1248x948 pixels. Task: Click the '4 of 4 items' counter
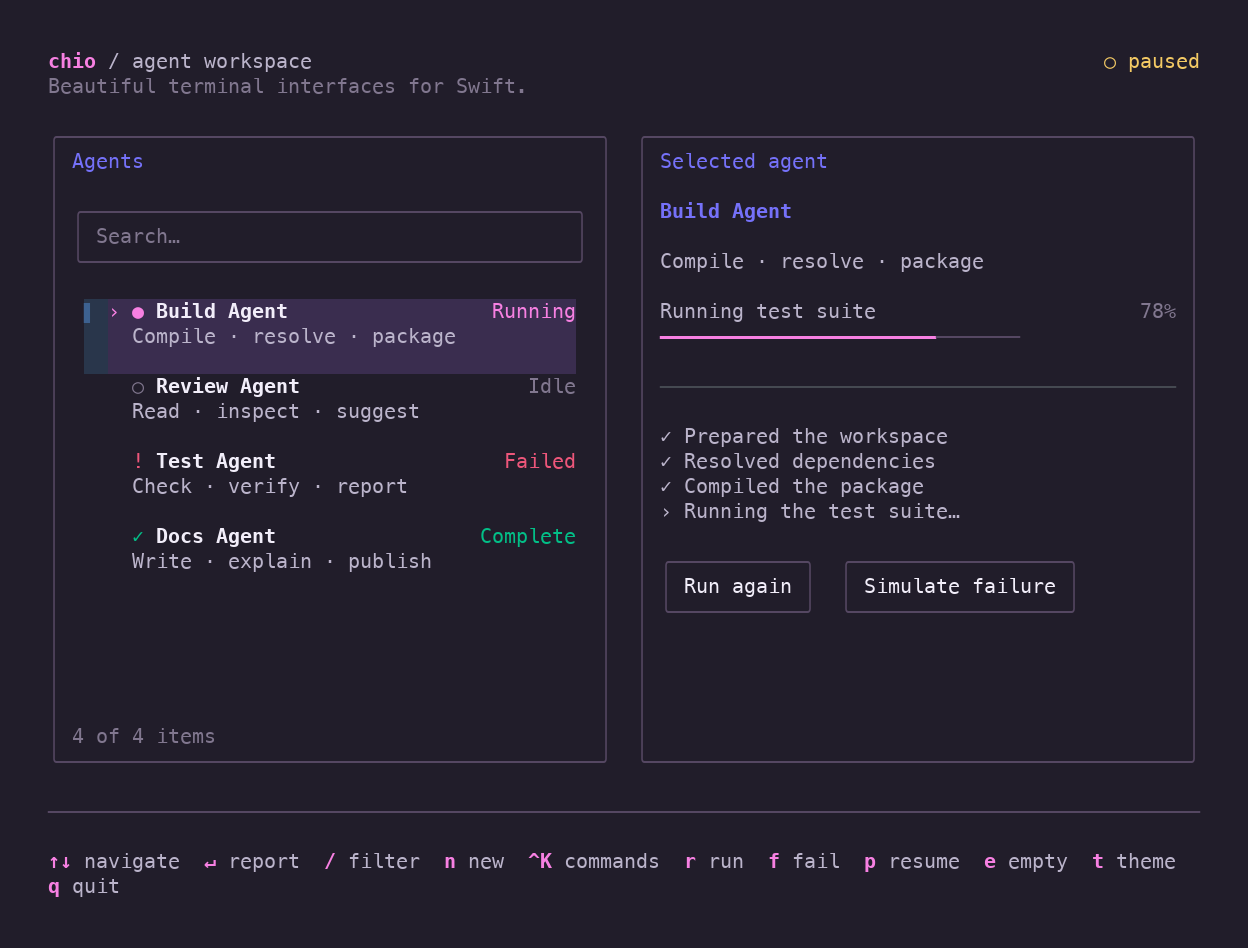pos(144,737)
